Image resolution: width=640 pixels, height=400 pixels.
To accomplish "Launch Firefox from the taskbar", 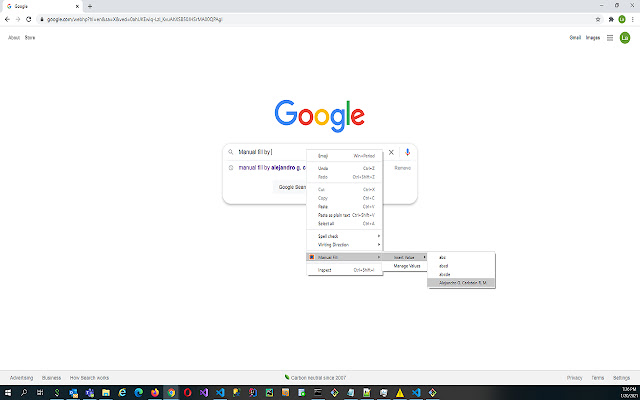I will [x=155, y=393].
